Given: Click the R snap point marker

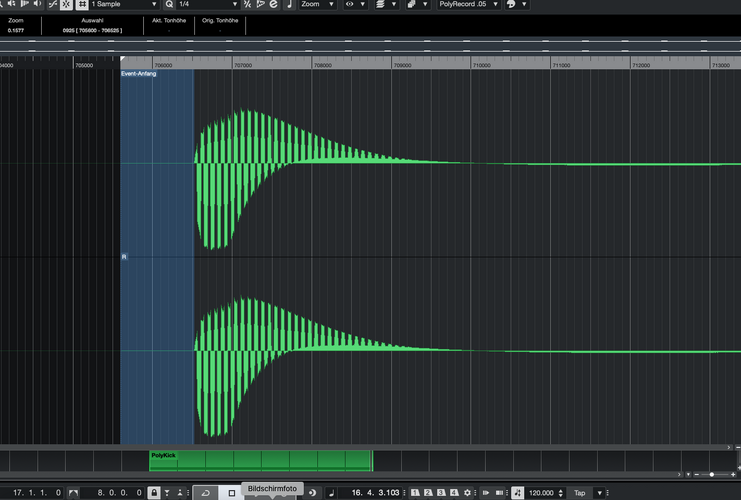Looking at the screenshot, I should (x=124, y=257).
